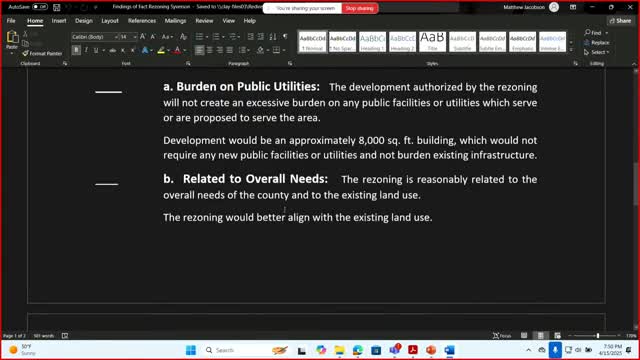Apply strikethrough to text

coord(113,50)
